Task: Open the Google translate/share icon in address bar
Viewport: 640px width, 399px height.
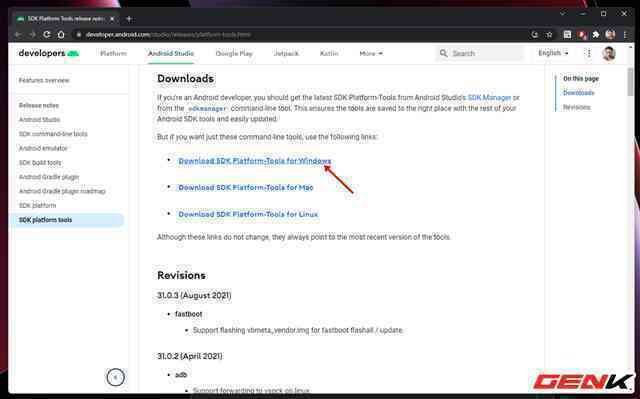Action: 535,35
